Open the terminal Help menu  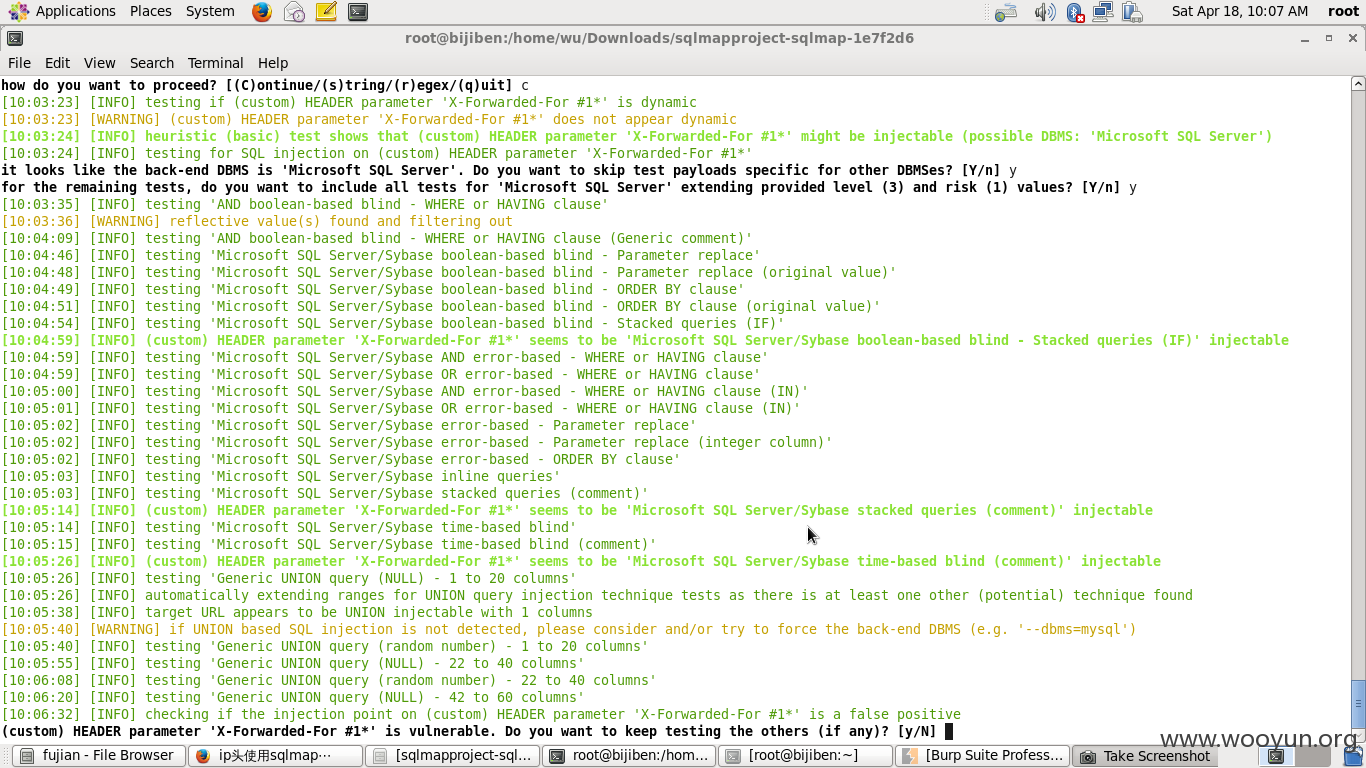273,62
